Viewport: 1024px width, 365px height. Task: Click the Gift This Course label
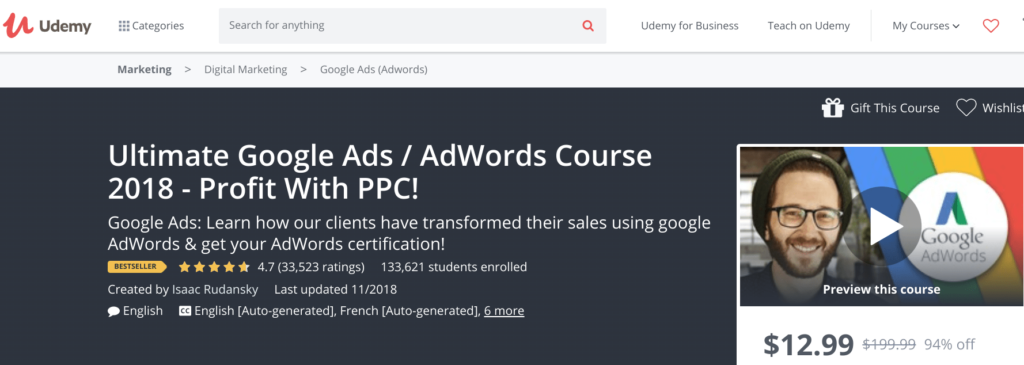(895, 108)
